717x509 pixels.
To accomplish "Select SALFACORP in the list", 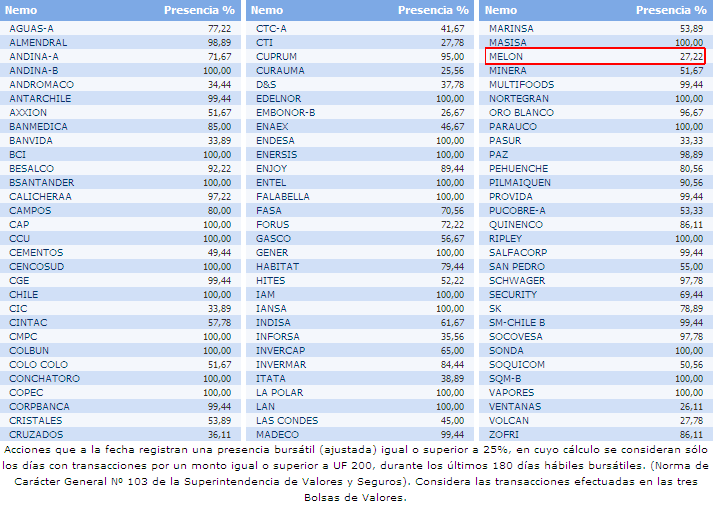I will 518,253.
